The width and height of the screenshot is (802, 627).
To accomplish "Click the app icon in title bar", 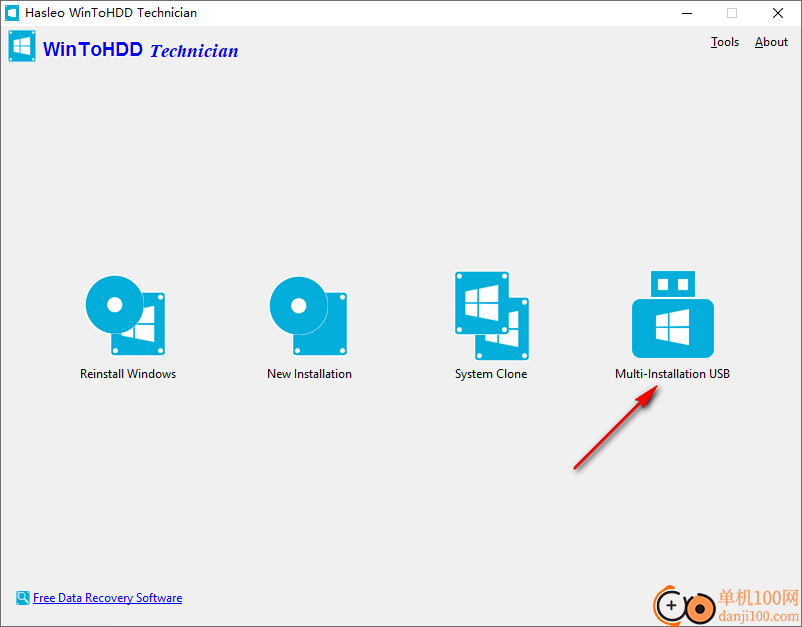I will 12,13.
